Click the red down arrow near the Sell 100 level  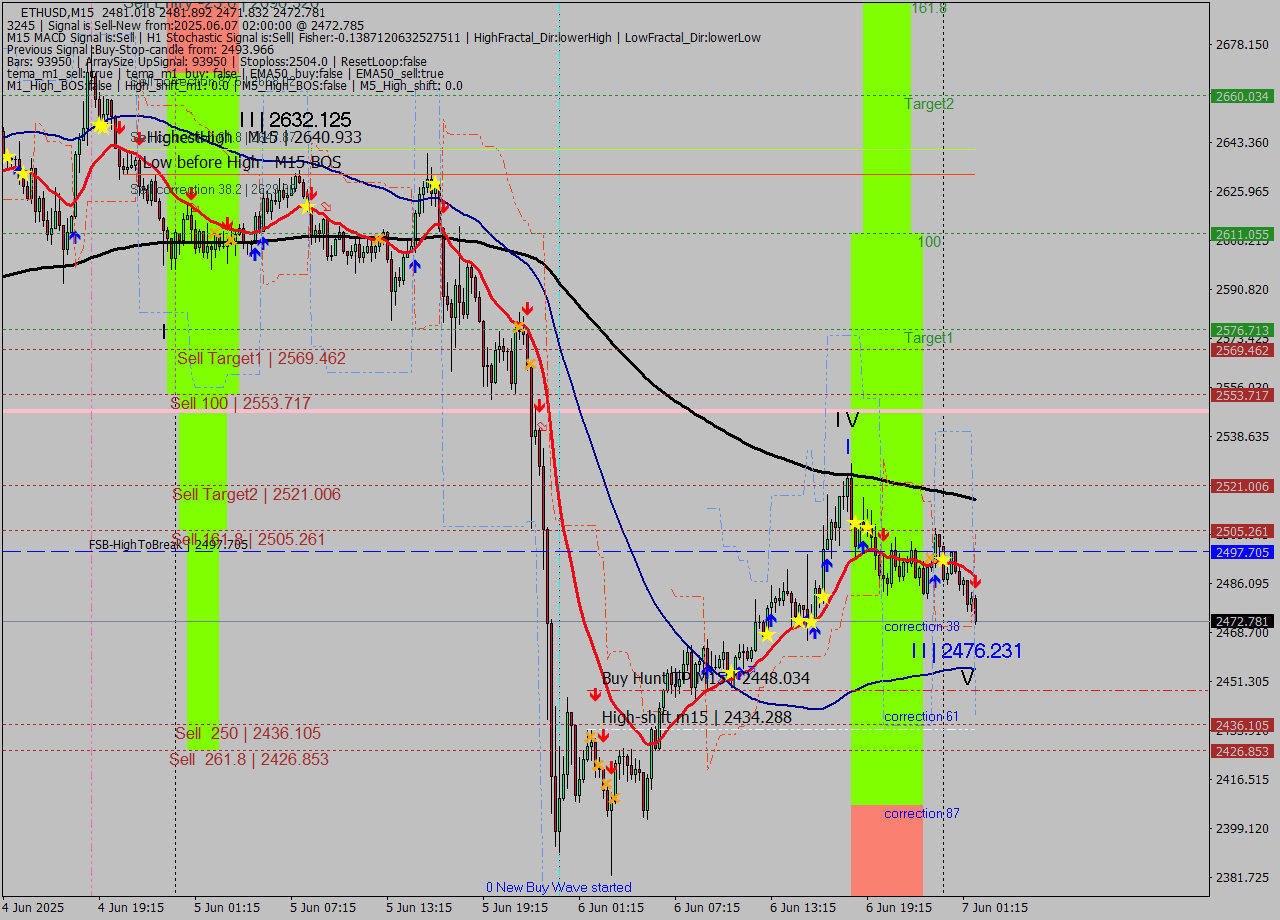coord(541,406)
